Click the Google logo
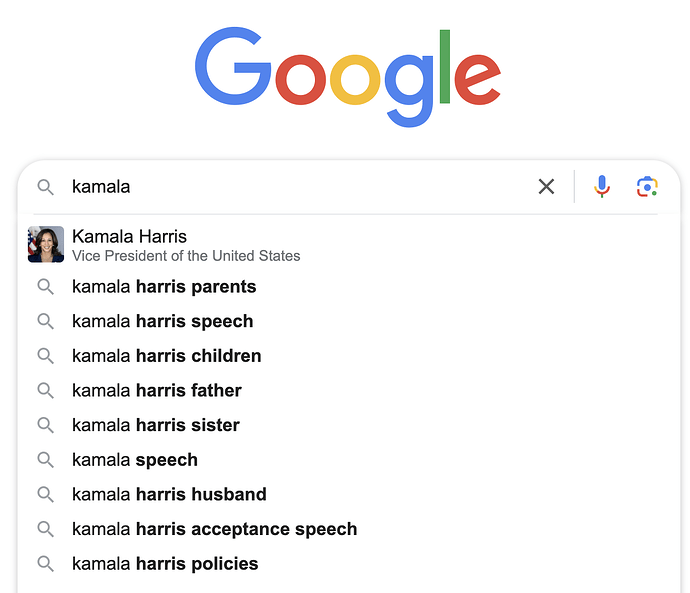 [348, 77]
